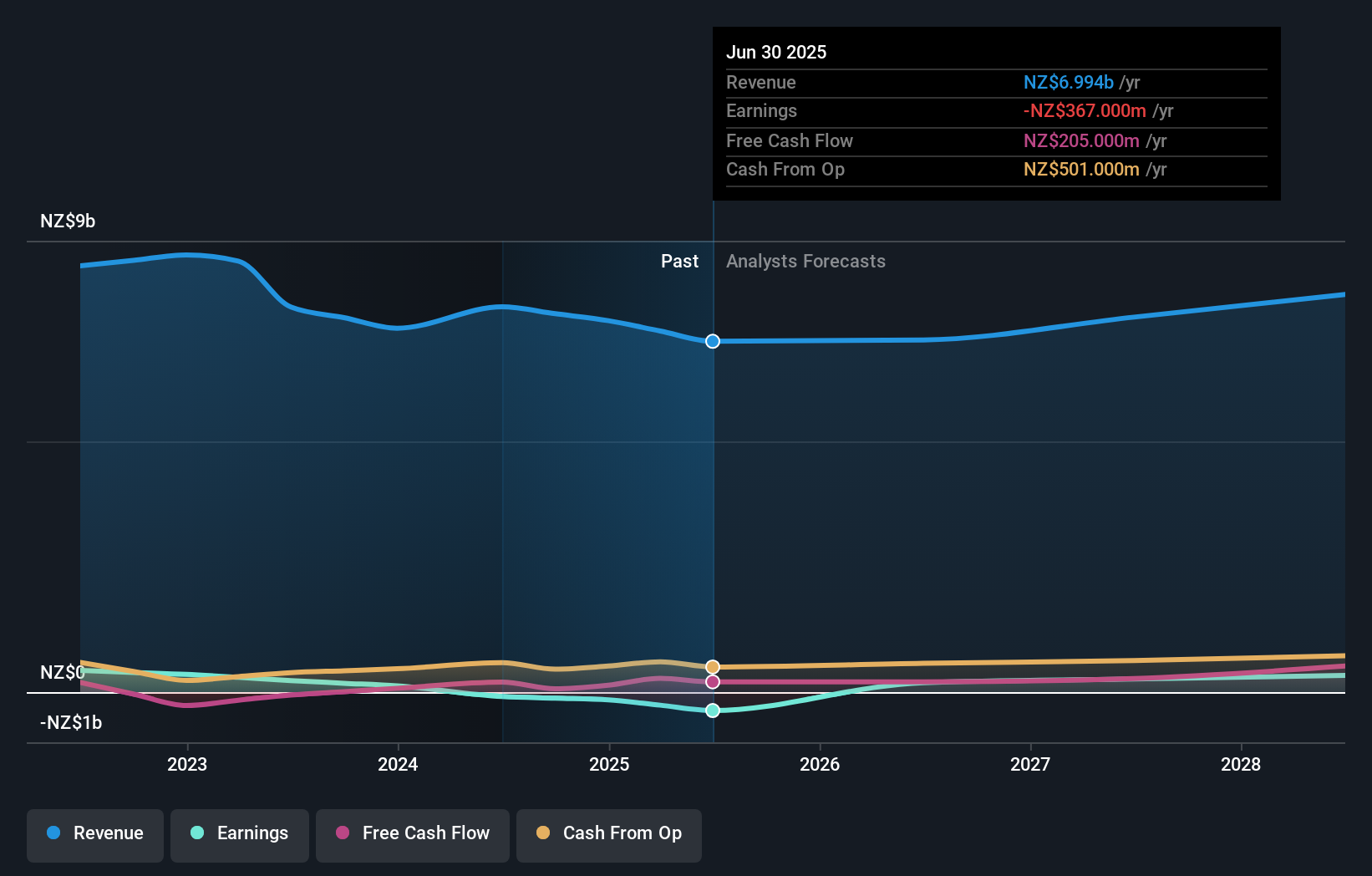Open the Free Cash Flow legend item

click(412, 833)
